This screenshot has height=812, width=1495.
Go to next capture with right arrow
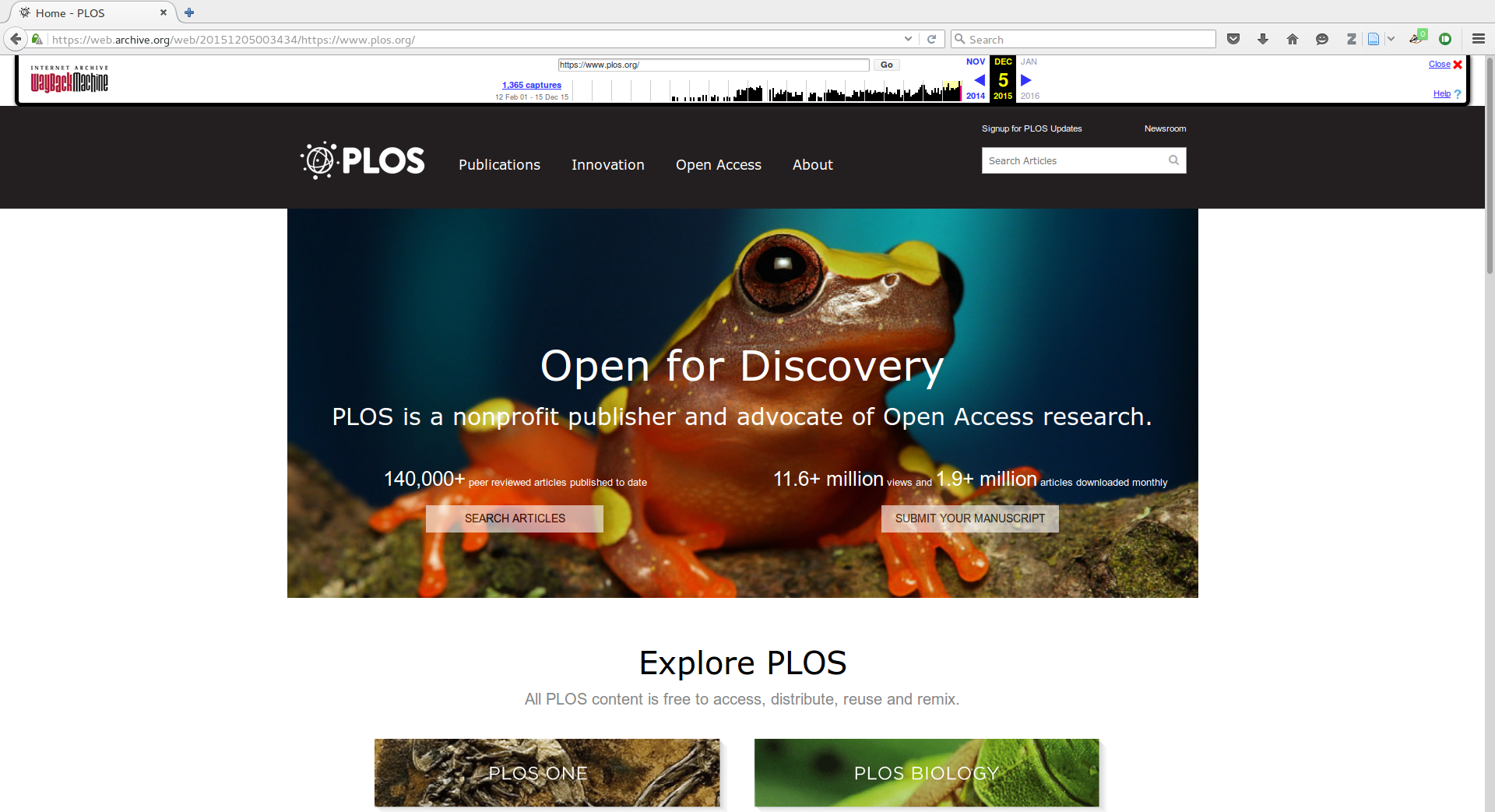pyautogui.click(x=1025, y=79)
